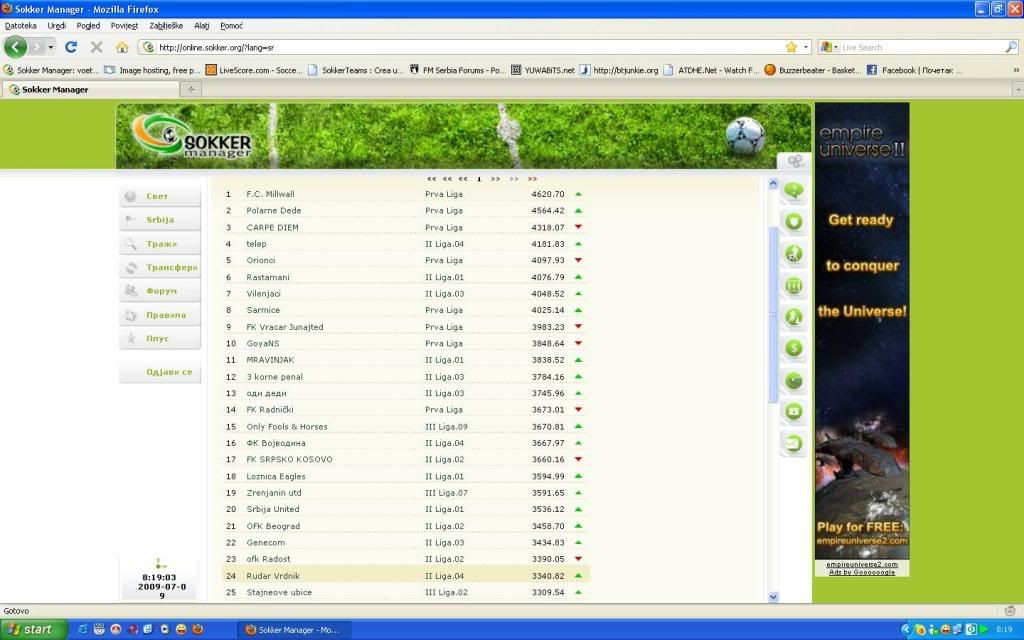Open team Polarne Dede
The height and width of the screenshot is (640, 1024).
click(x=274, y=210)
